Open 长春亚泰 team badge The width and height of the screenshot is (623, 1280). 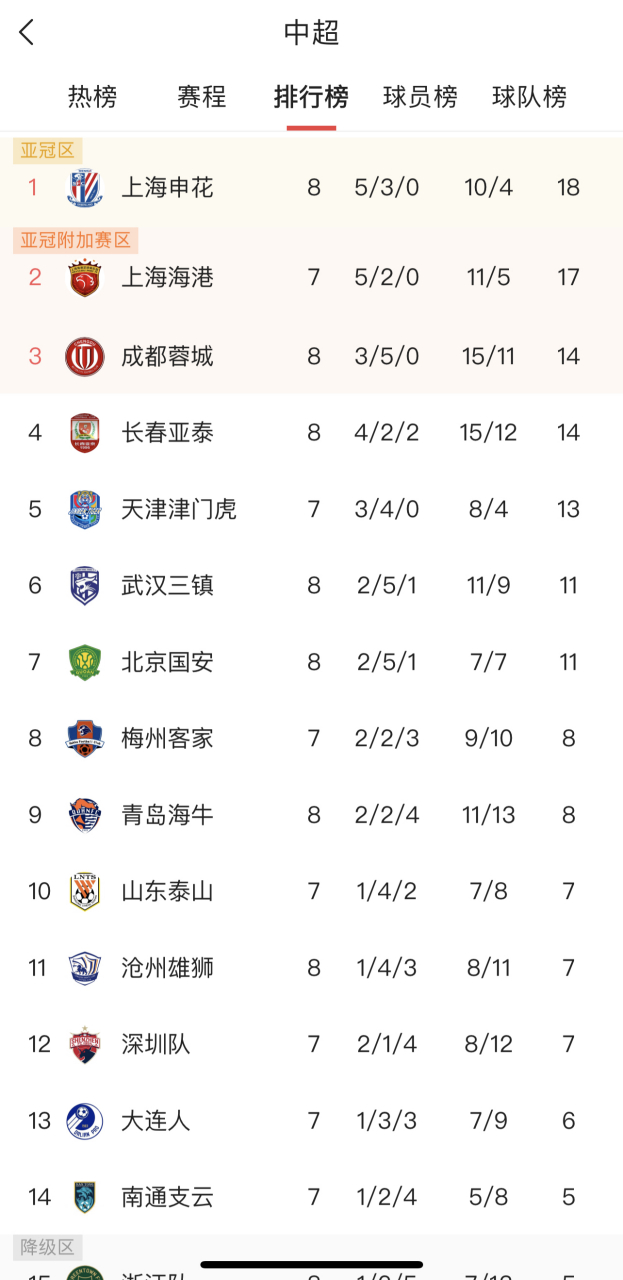tap(84, 433)
